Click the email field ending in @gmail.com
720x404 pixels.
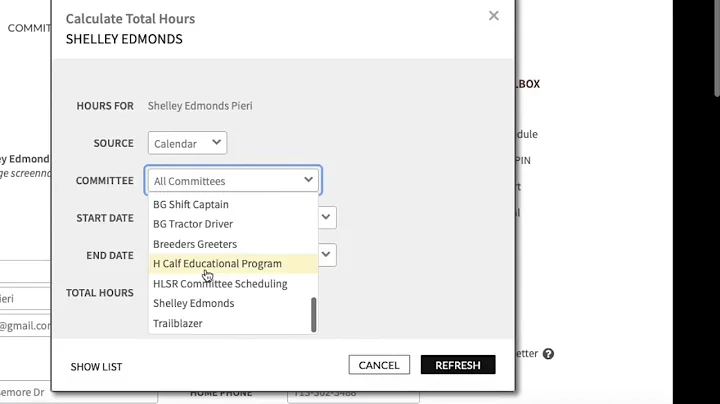click(25, 325)
